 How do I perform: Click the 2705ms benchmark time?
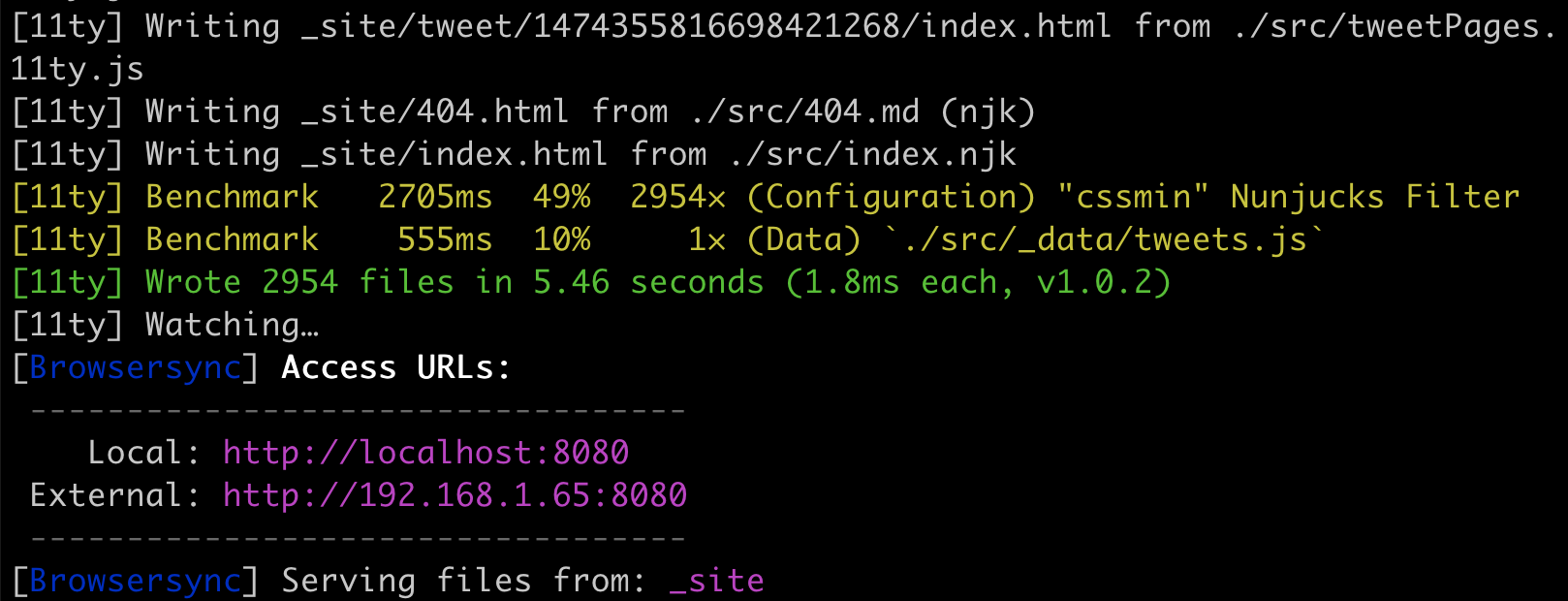[435, 197]
